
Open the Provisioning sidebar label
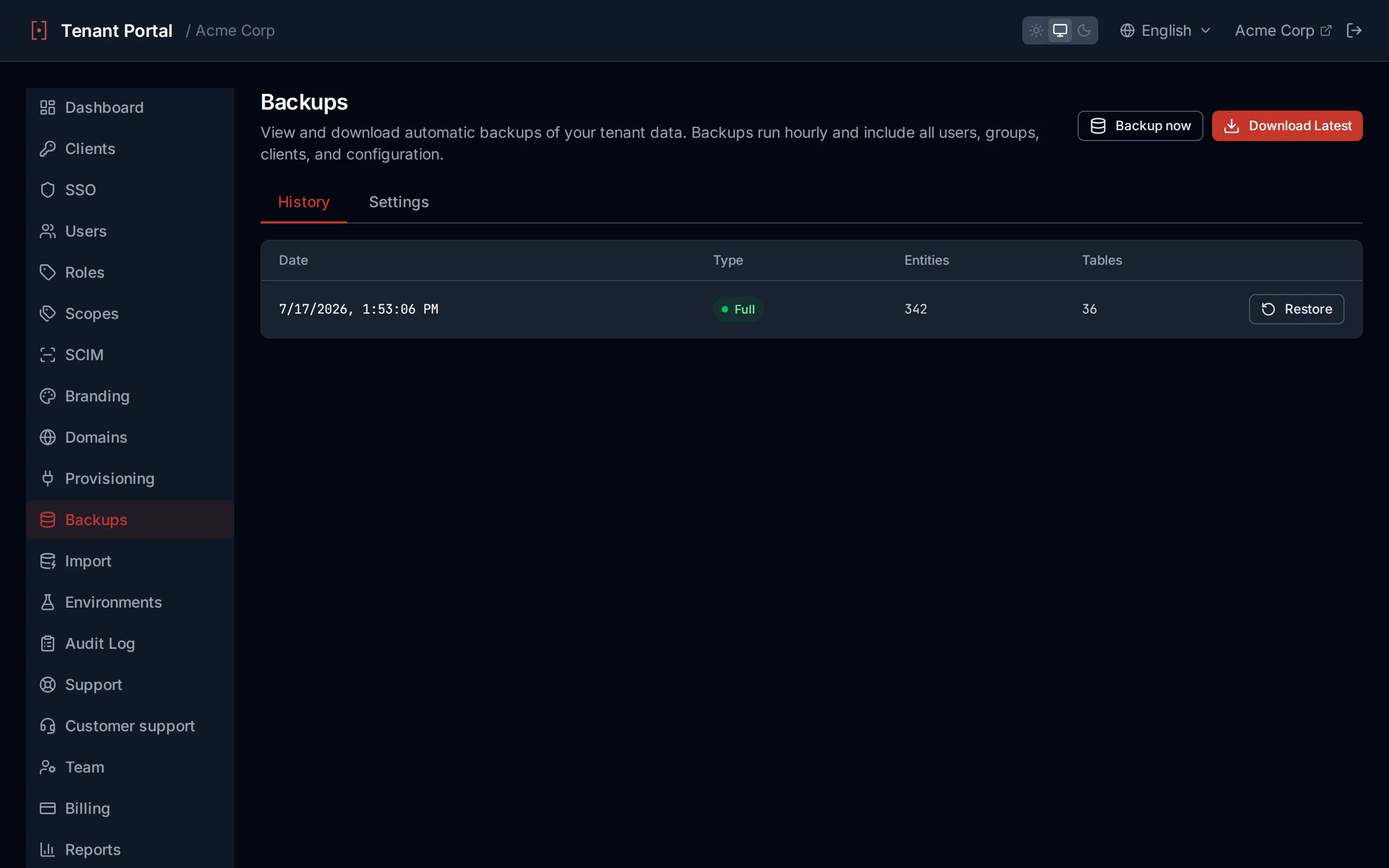pos(110,478)
